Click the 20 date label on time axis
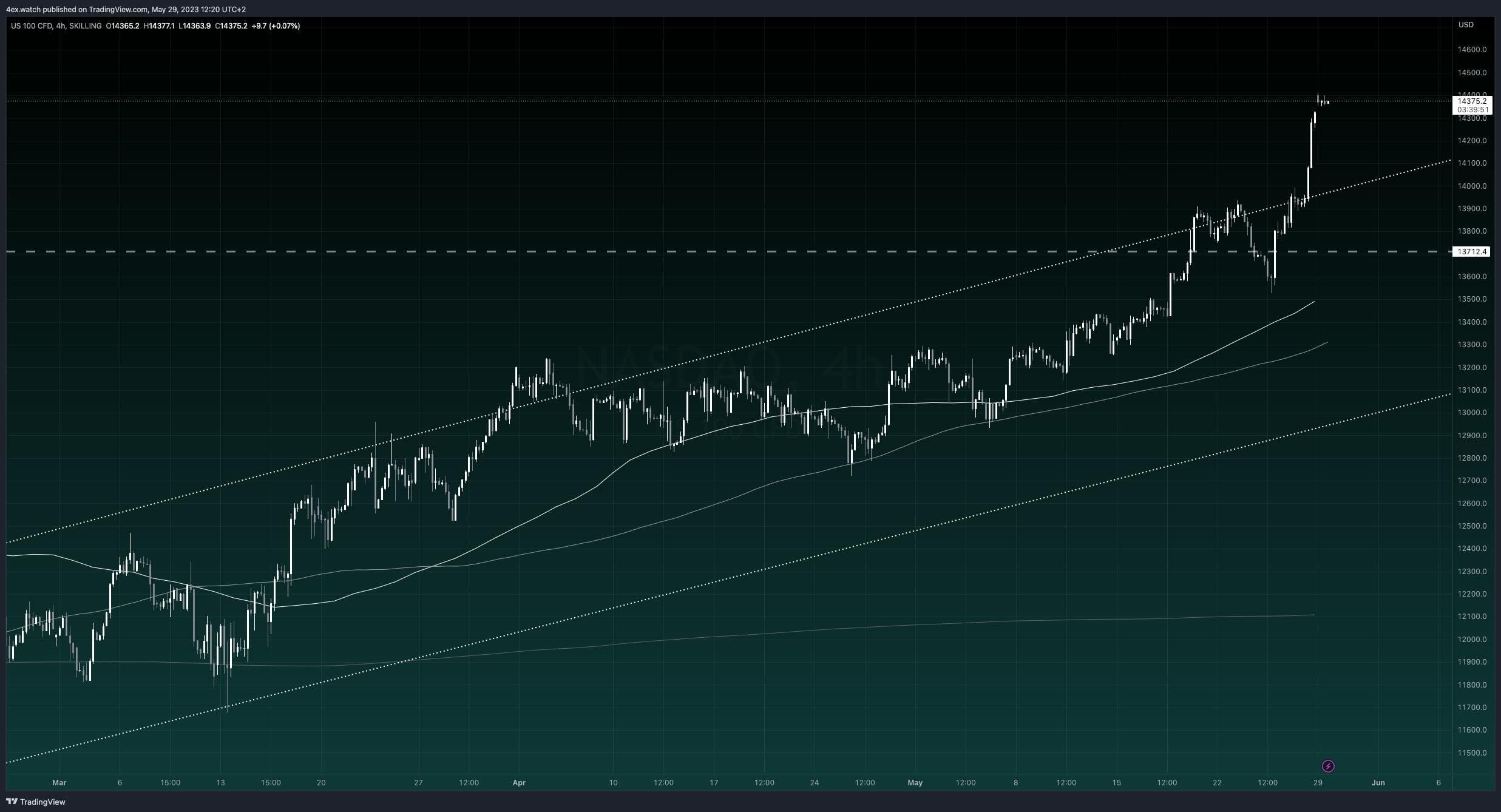 pos(321,783)
